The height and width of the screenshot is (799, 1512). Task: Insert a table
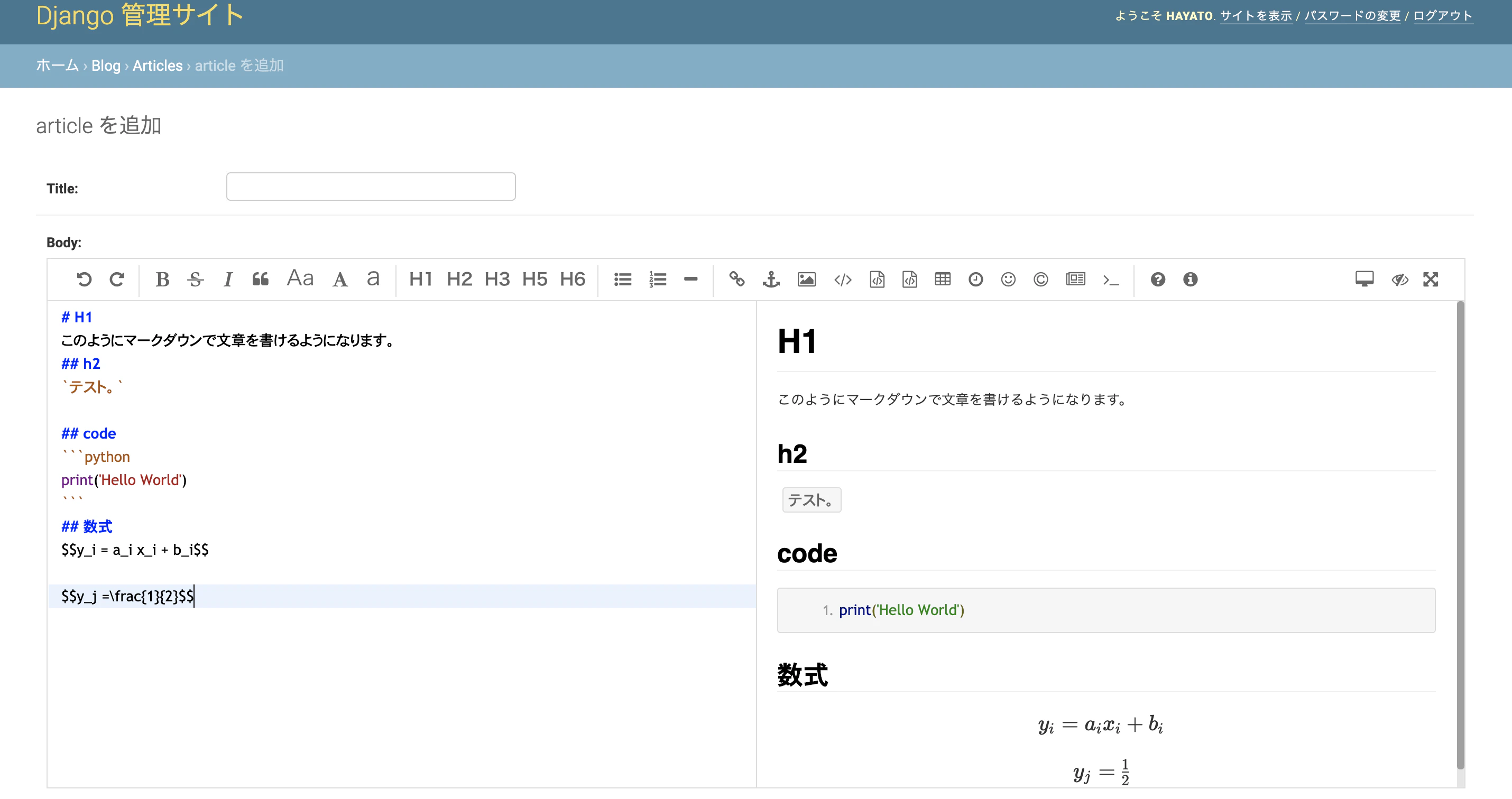[943, 279]
